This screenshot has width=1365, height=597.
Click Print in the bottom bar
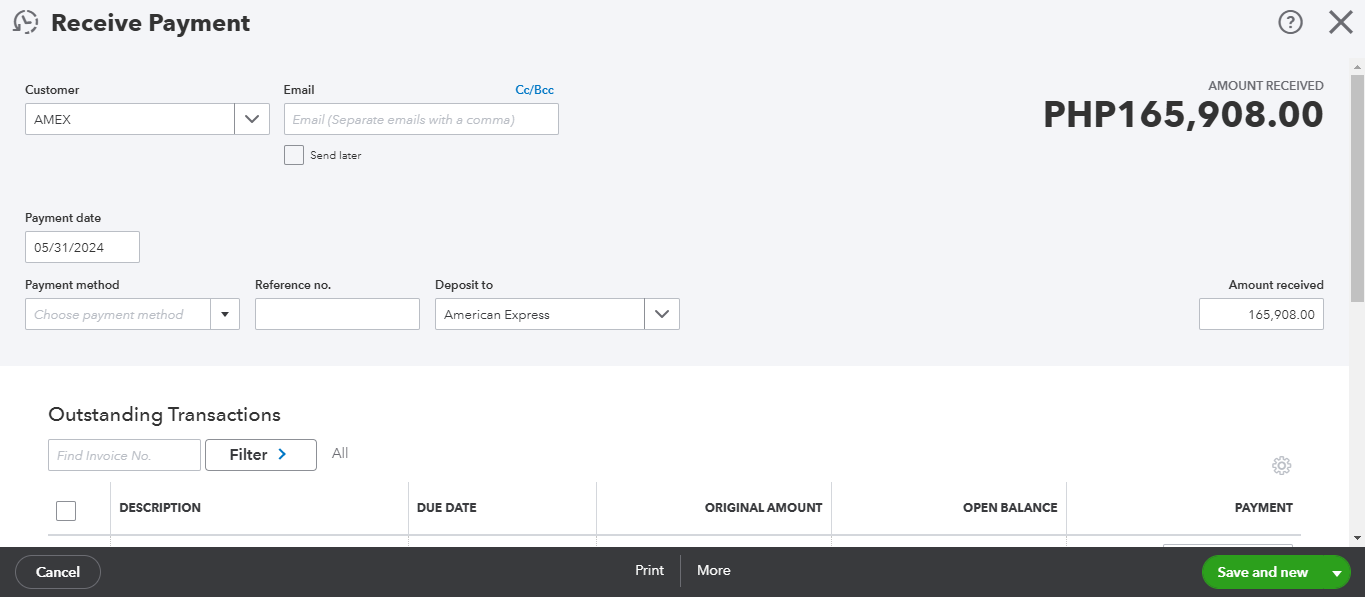coord(649,570)
